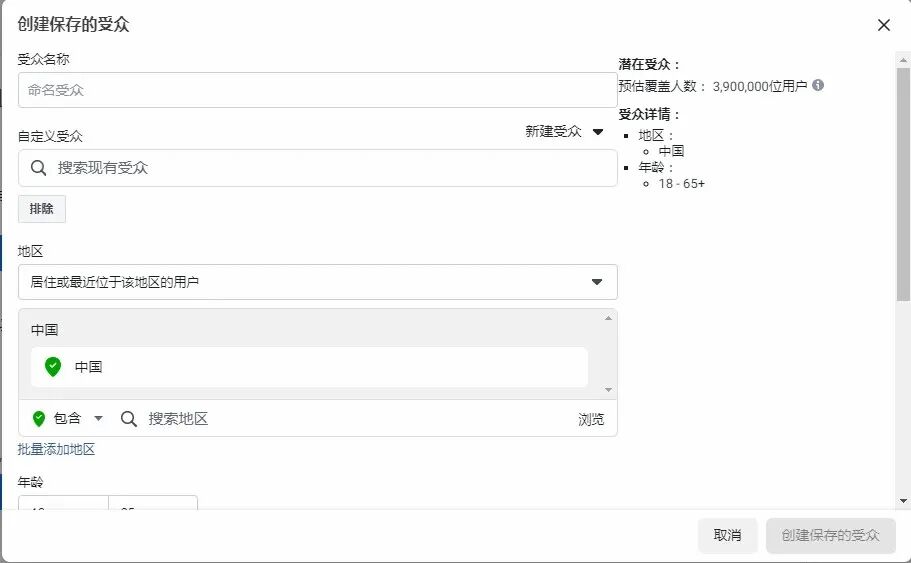Select the 中国 location row
This screenshot has width=911, height=563.
(309, 367)
